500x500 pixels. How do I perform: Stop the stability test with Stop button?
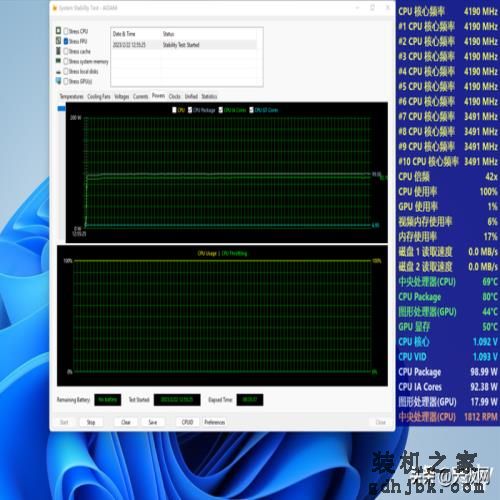click(x=91, y=422)
